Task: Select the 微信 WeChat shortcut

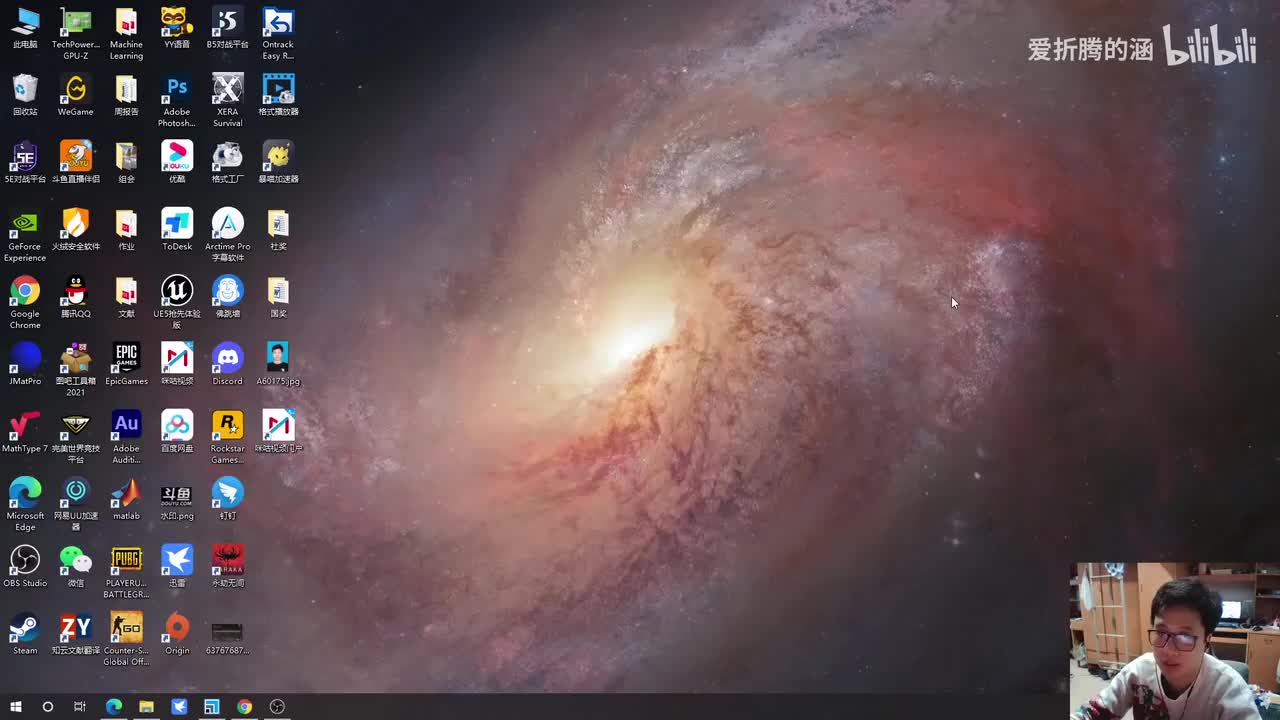Action: (x=76, y=567)
